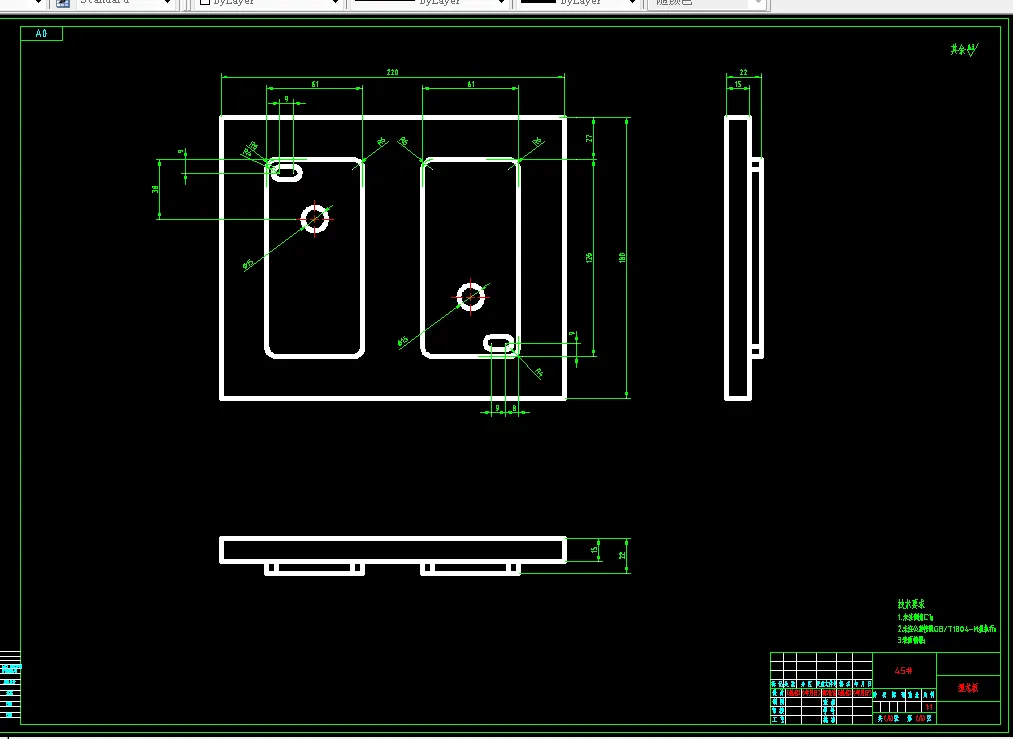The height and width of the screenshot is (739, 1013).
Task: Select the 126 vertical dimension text
Action: click(x=589, y=257)
